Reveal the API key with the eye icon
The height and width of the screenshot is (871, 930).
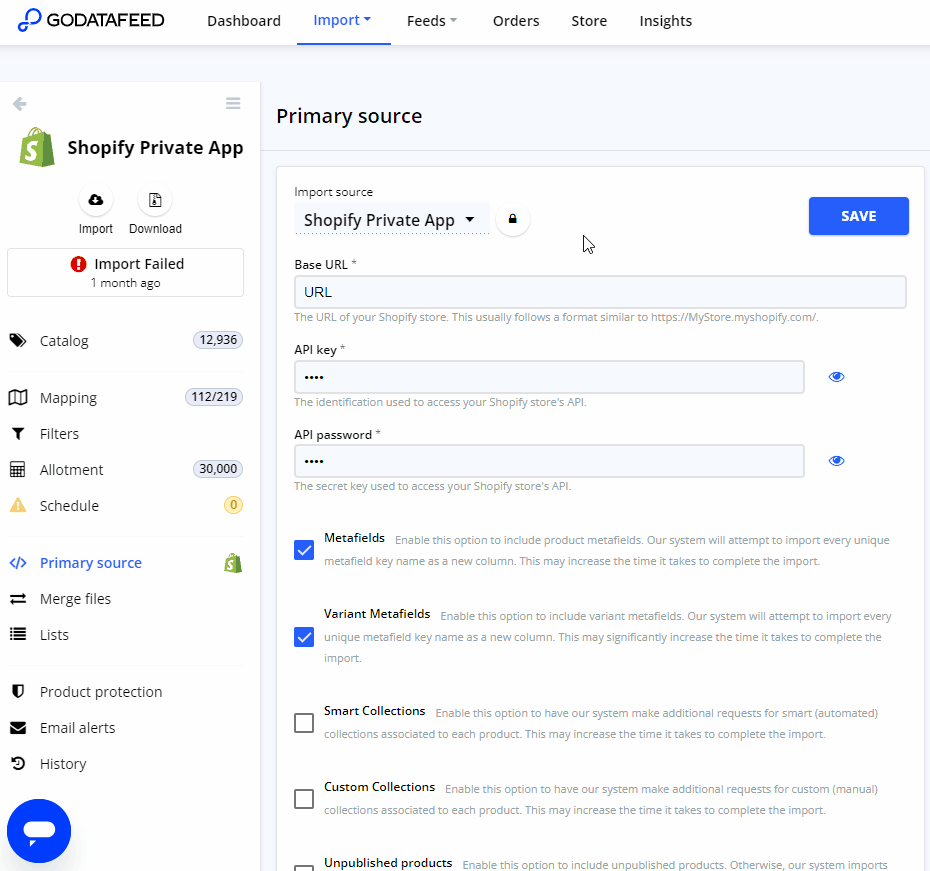tap(837, 377)
